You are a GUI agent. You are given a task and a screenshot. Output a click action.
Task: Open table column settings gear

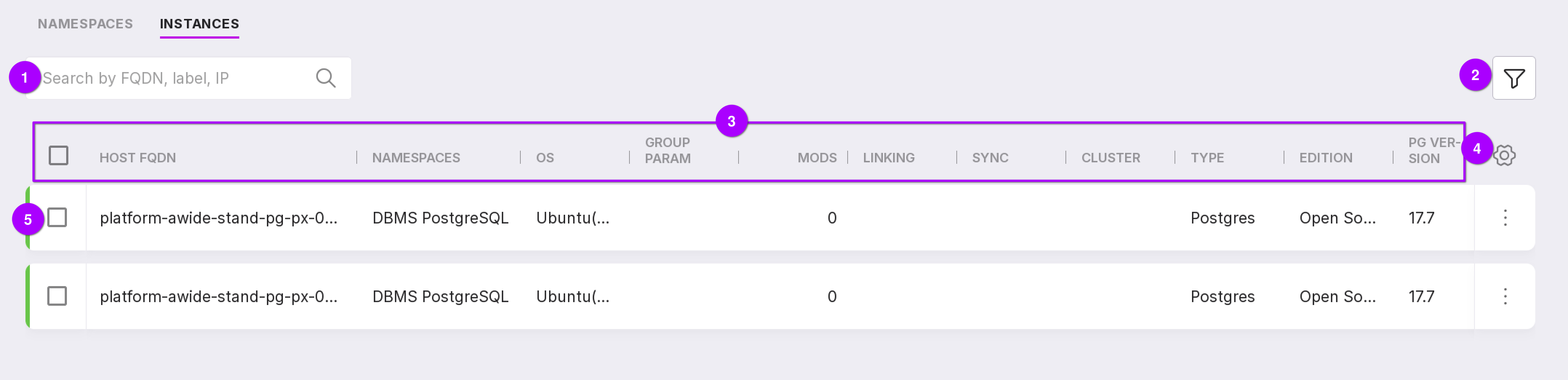coord(1505,155)
